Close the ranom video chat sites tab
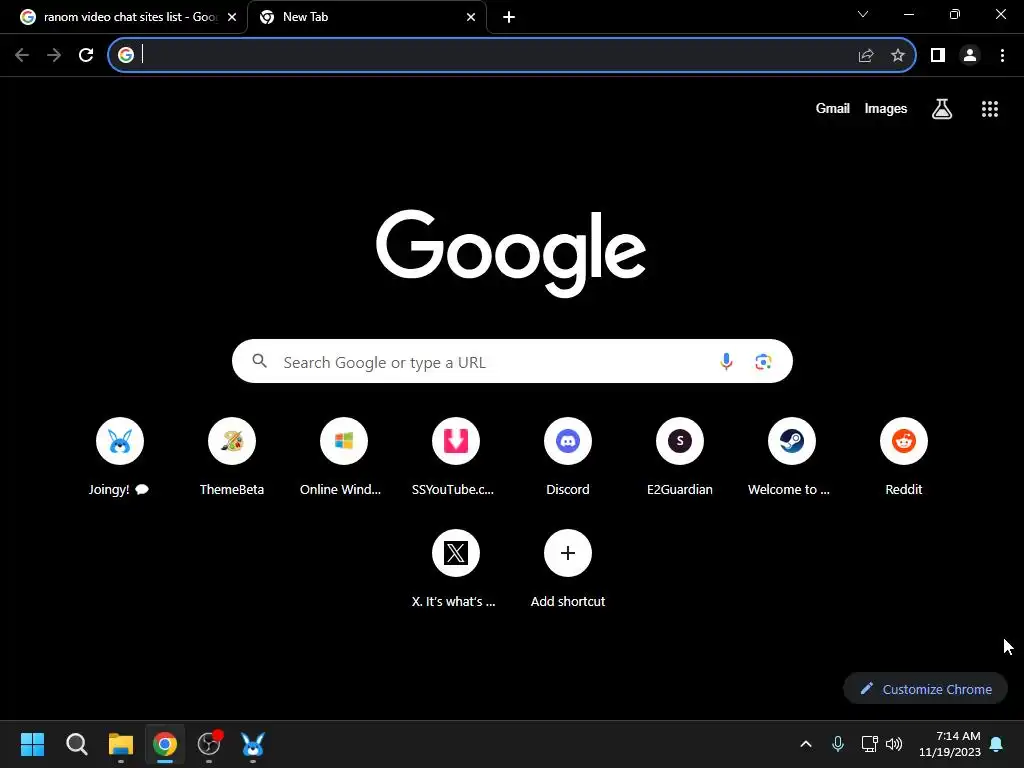 click(x=232, y=17)
